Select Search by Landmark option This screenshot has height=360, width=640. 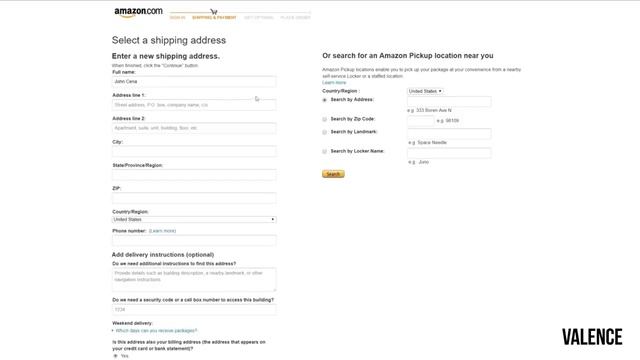pos(324,132)
